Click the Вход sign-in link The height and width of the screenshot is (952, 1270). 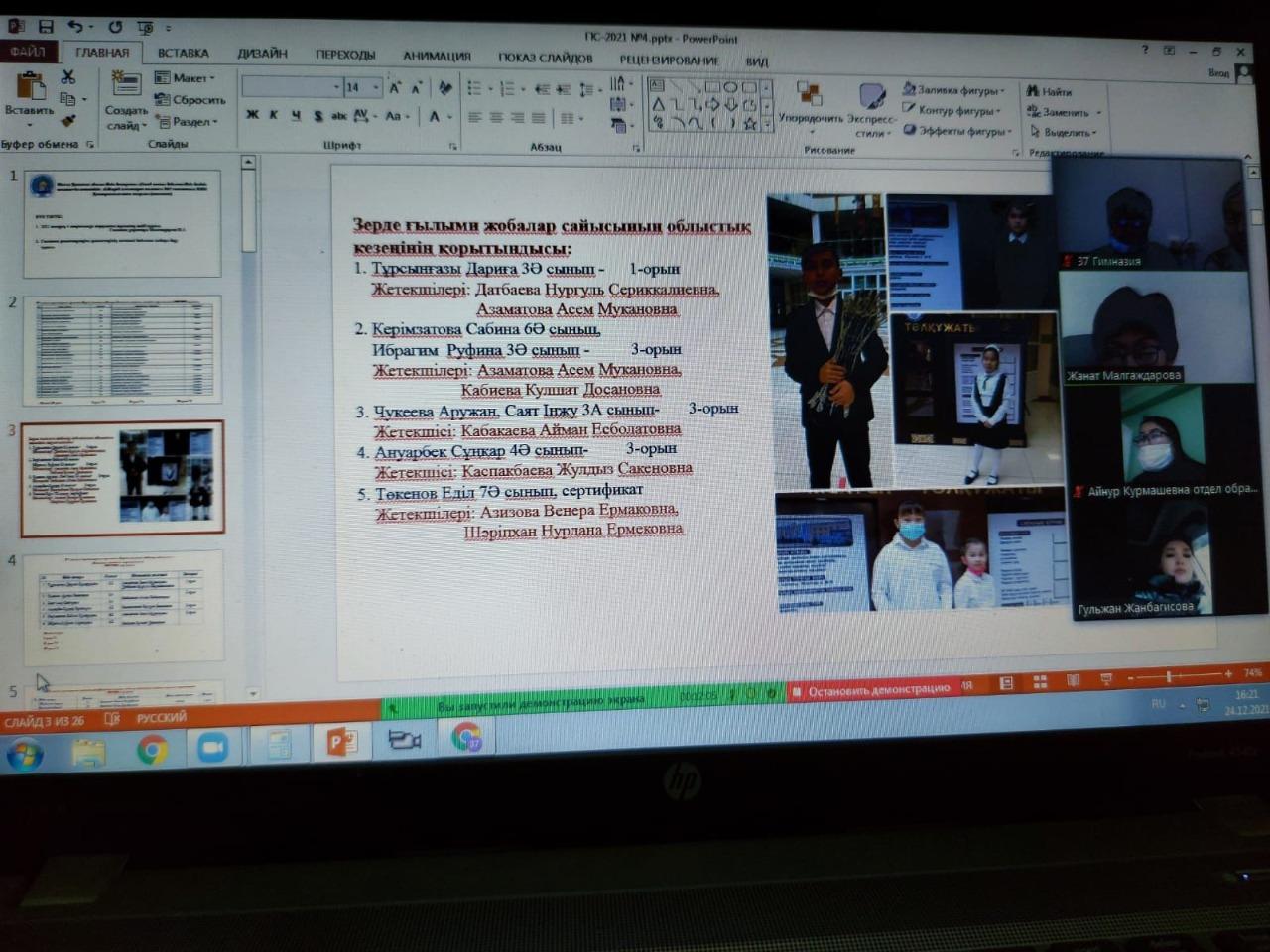[1219, 72]
